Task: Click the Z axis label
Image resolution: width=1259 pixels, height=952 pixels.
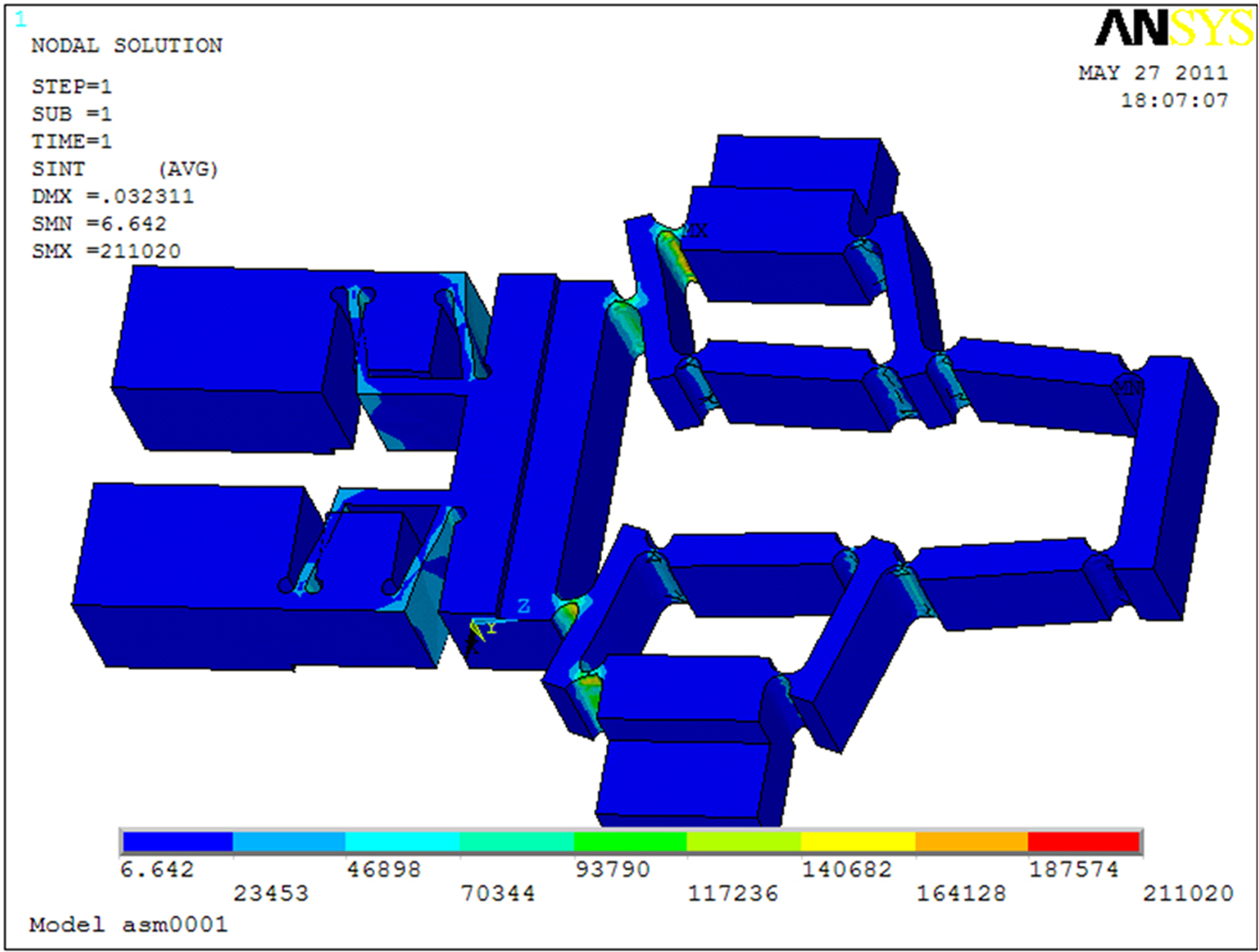Action: tap(524, 606)
